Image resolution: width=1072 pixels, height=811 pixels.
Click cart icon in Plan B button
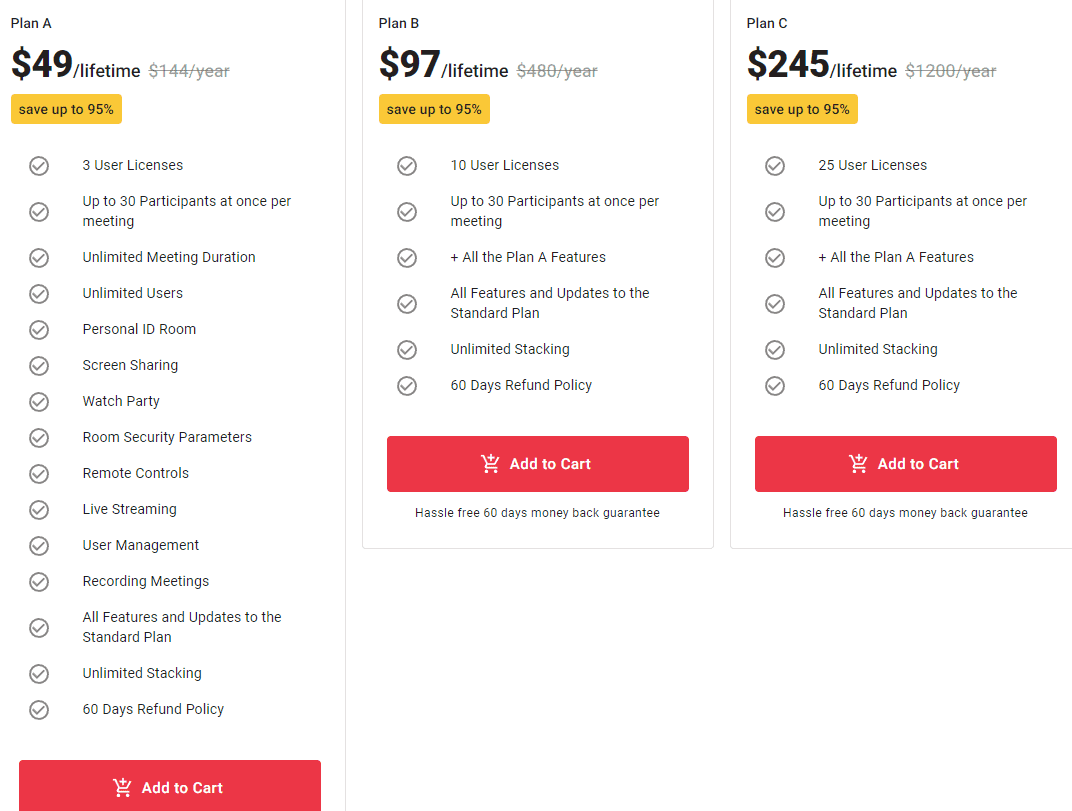point(490,464)
